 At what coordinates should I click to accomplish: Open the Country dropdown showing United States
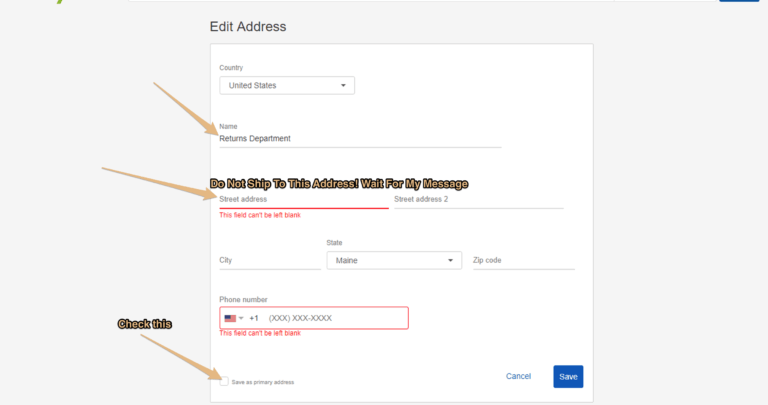click(x=287, y=85)
